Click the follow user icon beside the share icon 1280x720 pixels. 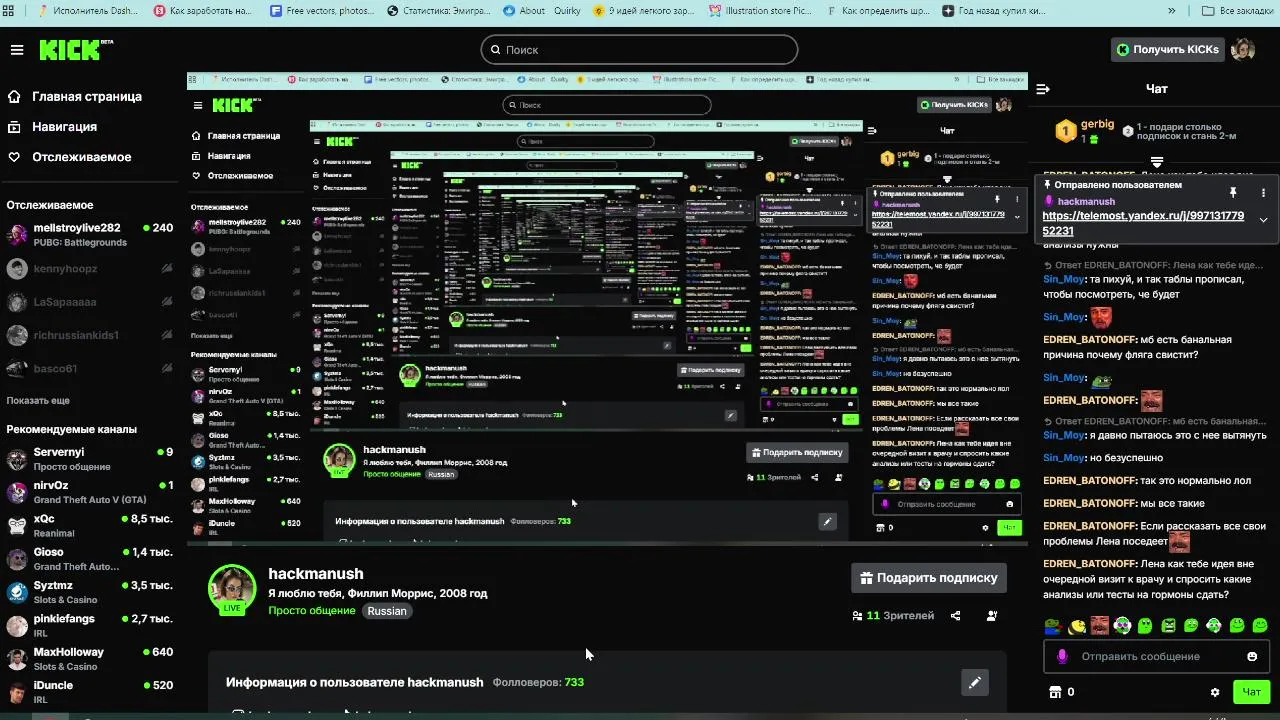coord(992,616)
